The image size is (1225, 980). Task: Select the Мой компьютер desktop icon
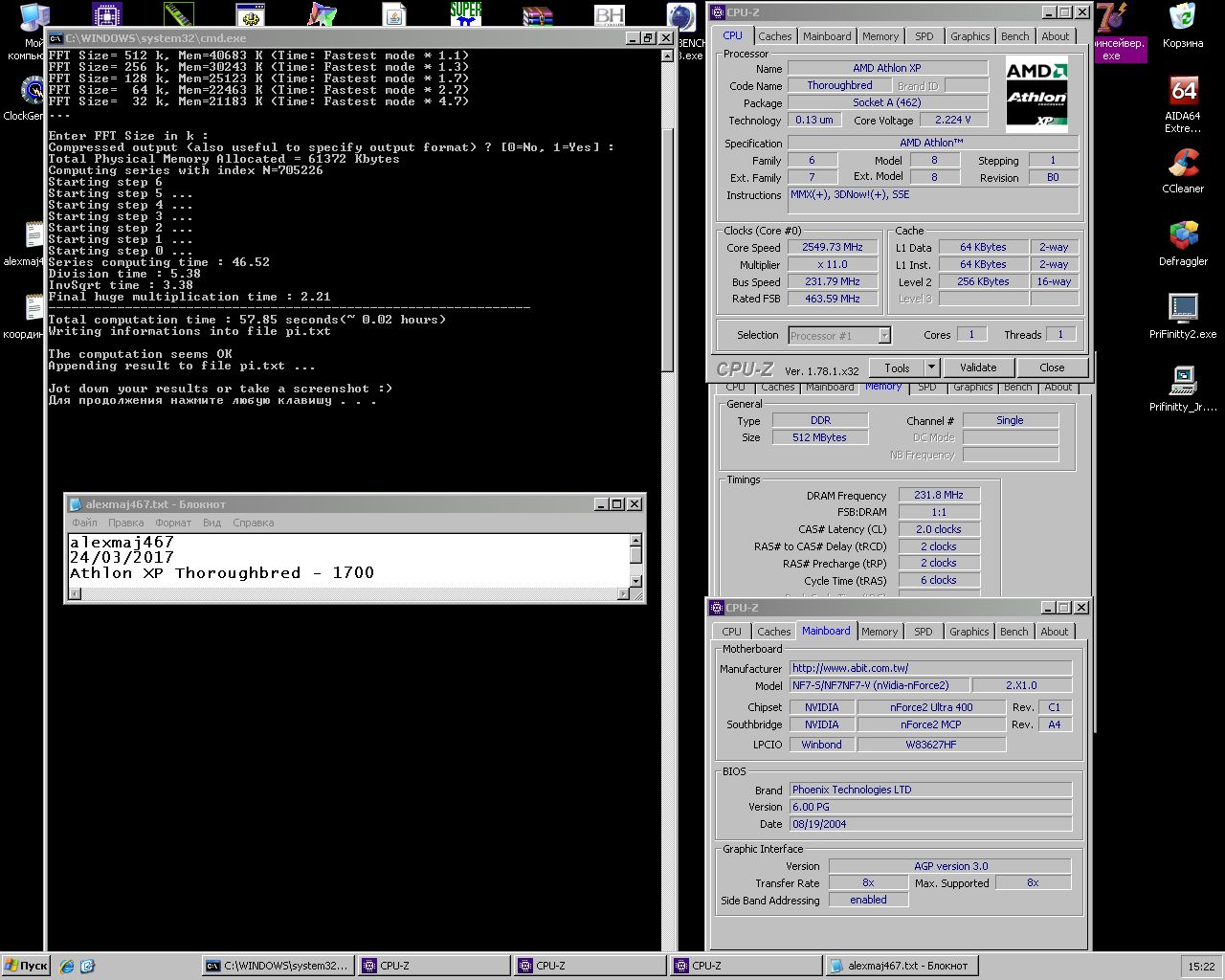pos(33,31)
